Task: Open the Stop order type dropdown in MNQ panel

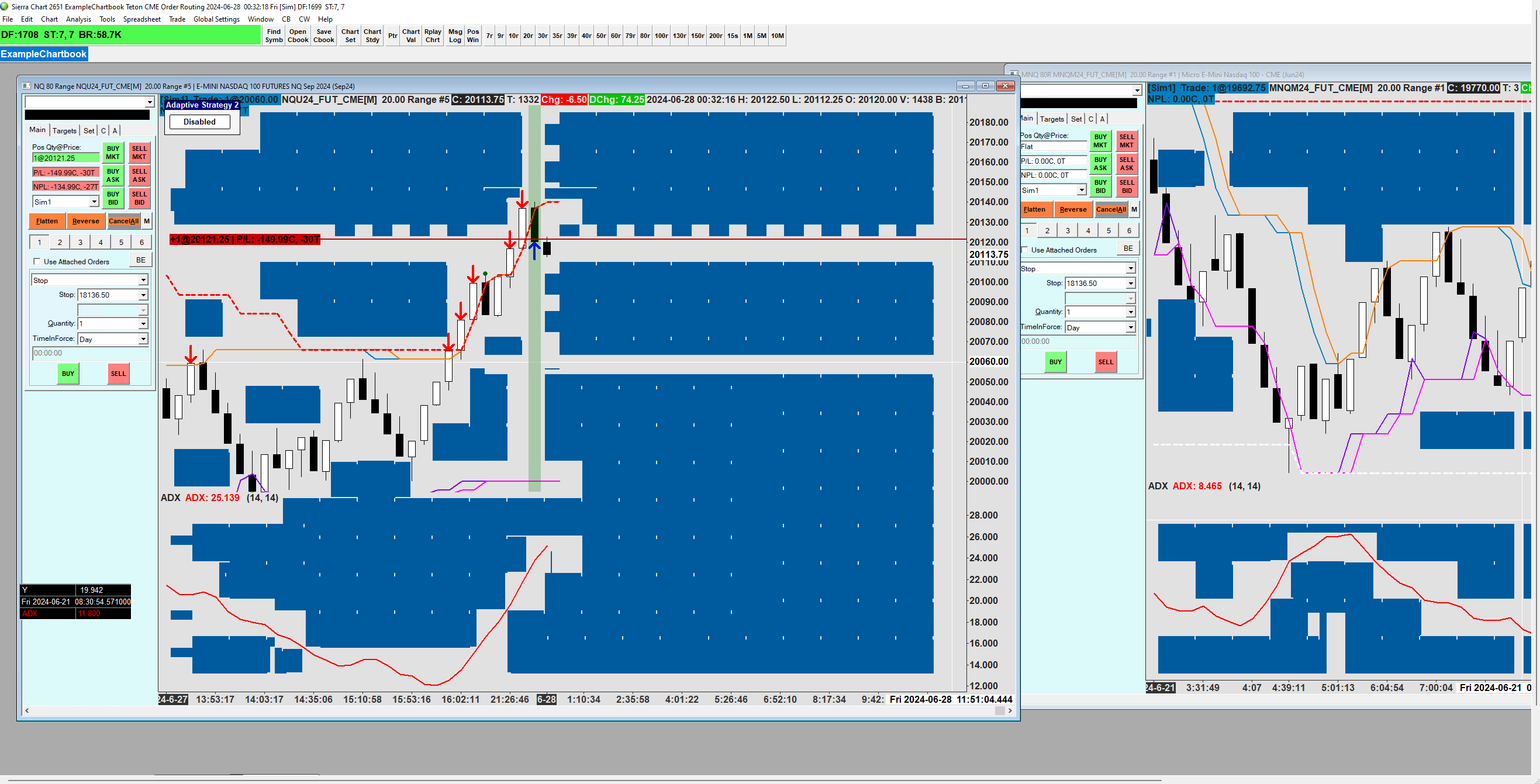Action: 1130,268
